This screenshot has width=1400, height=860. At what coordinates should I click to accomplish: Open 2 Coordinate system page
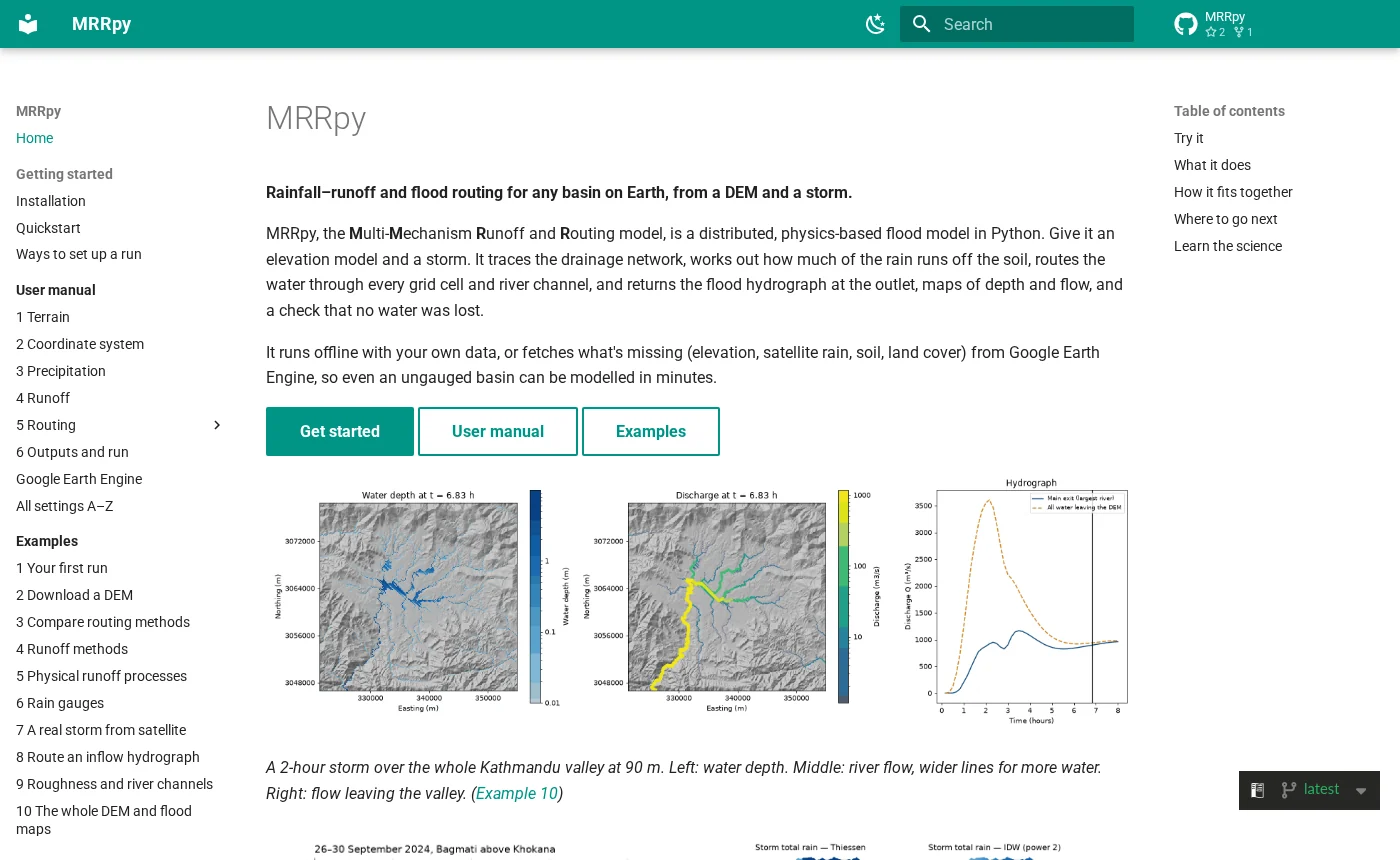point(80,344)
